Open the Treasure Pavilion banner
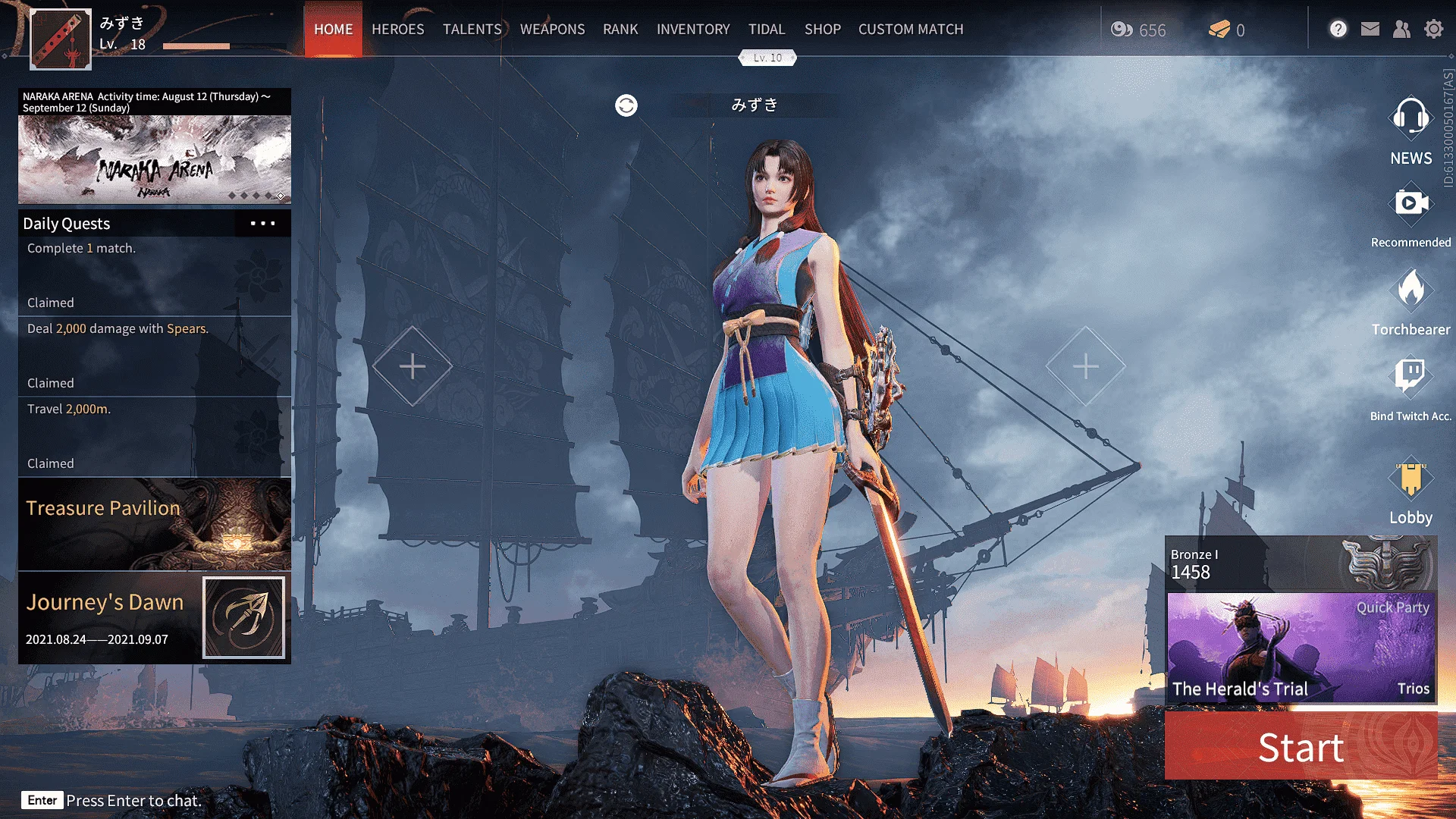 [155, 524]
